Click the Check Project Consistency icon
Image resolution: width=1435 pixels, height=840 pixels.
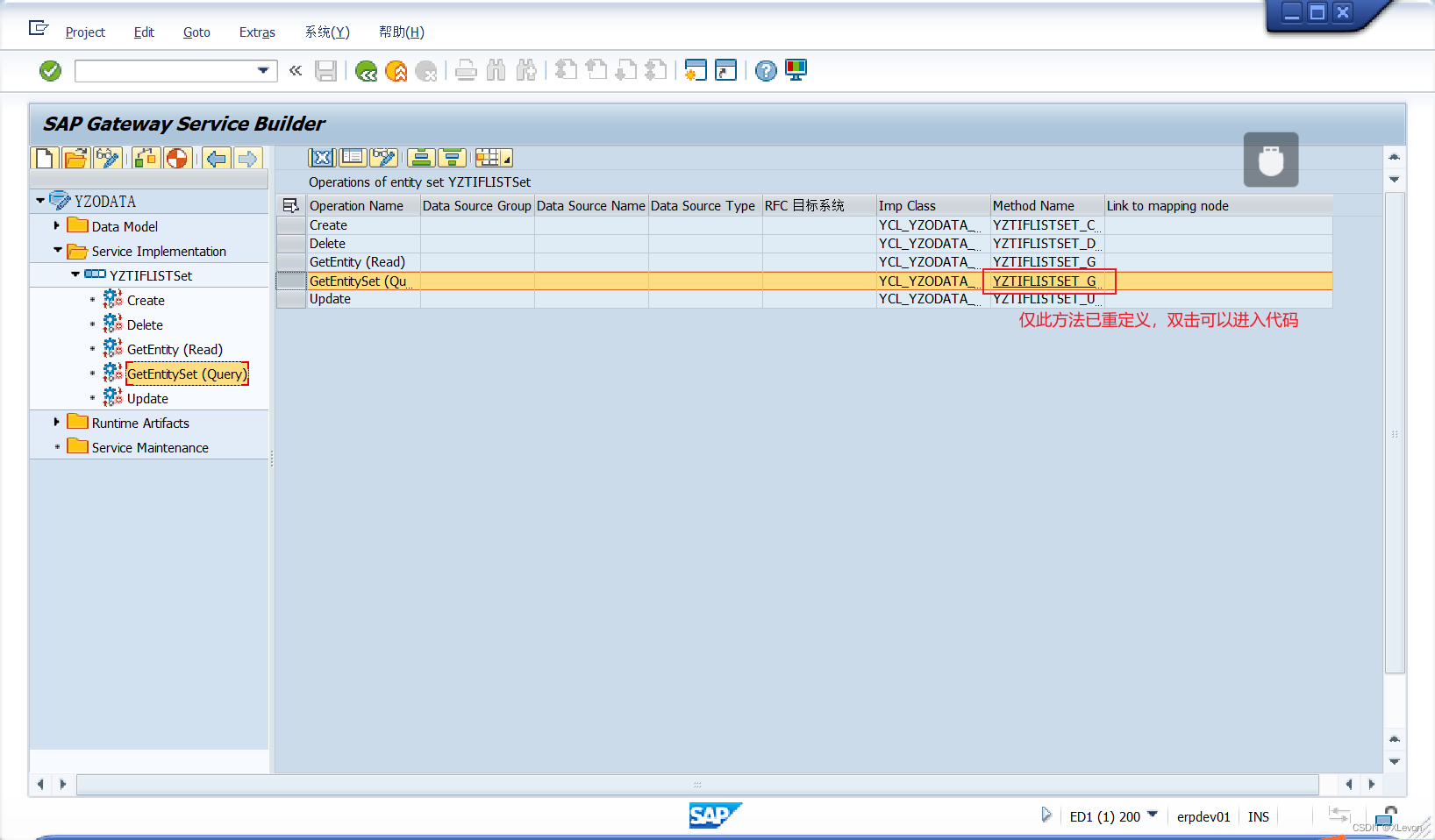point(146,158)
